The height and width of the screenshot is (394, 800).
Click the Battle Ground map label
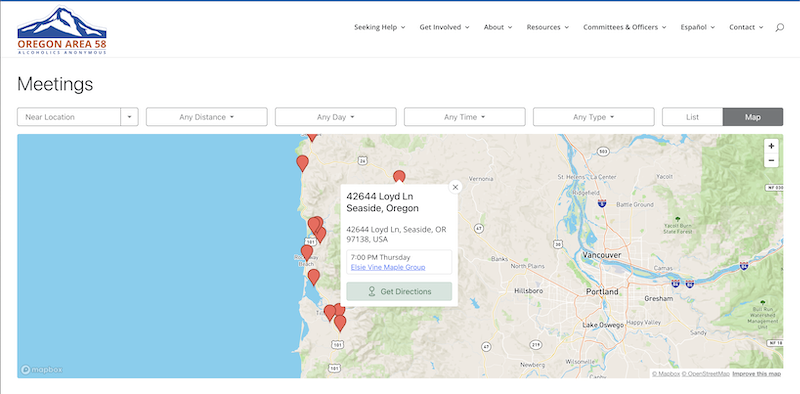pyautogui.click(x=635, y=205)
